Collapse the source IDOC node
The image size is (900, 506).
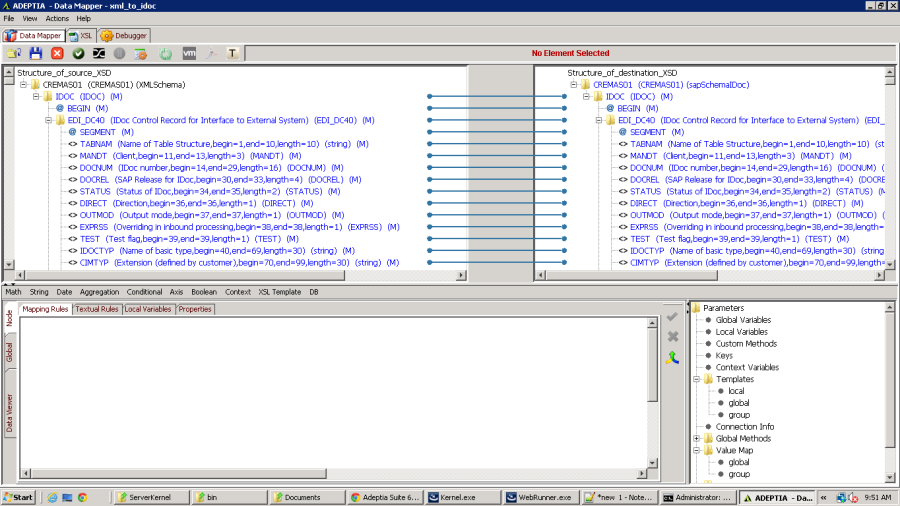[x=36, y=96]
